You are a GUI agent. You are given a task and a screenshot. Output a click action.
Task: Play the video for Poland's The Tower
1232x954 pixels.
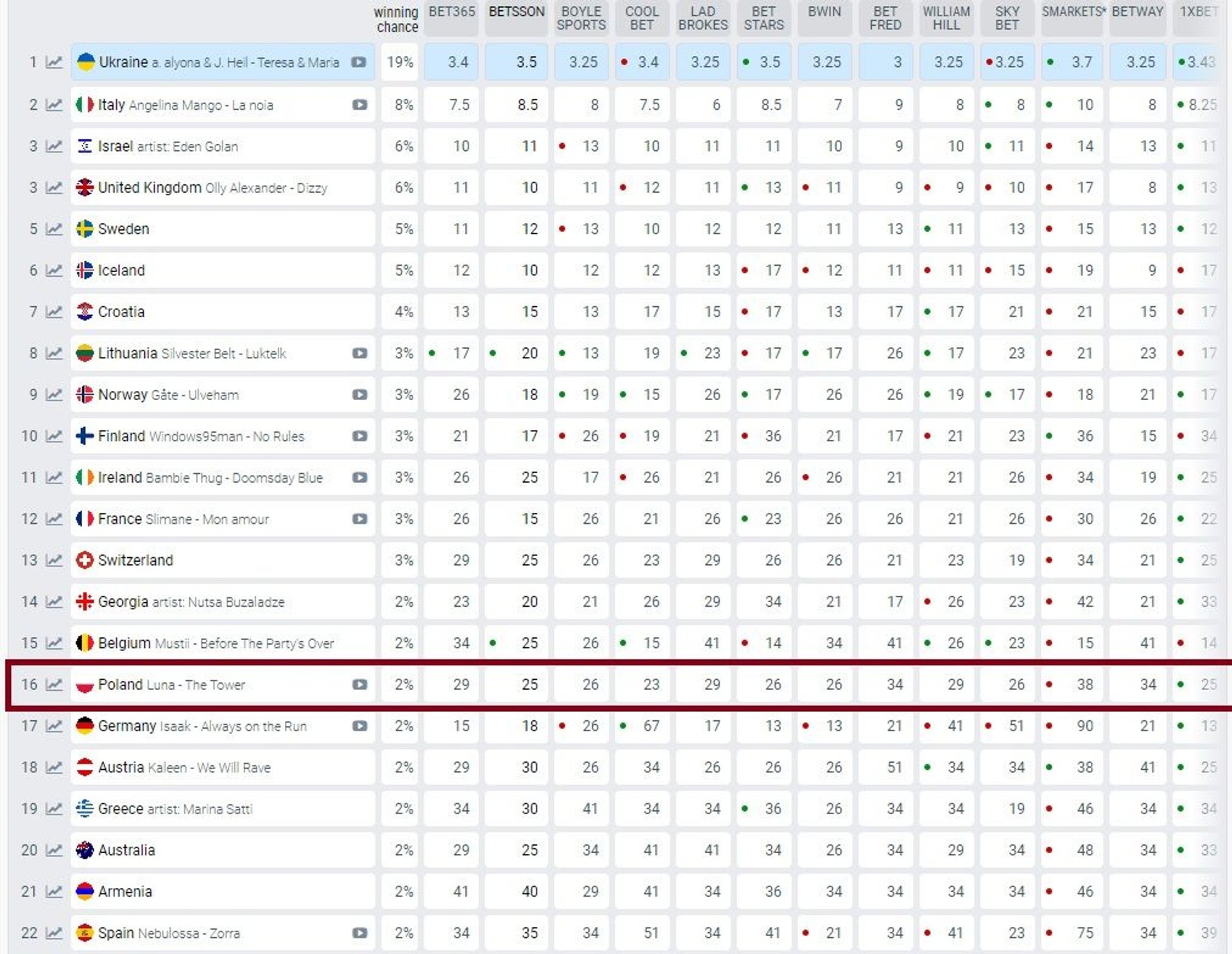click(360, 684)
